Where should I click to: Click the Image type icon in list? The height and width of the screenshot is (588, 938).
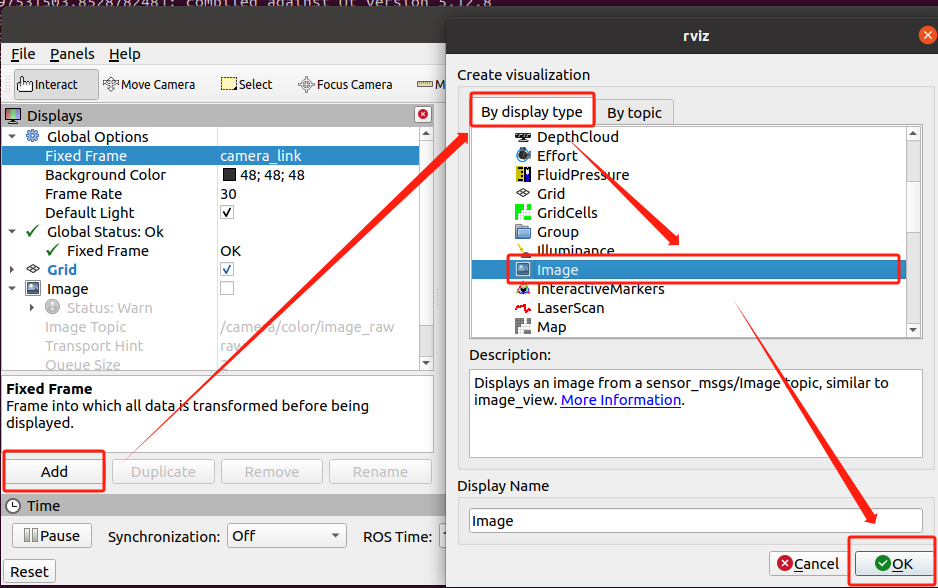click(523, 270)
